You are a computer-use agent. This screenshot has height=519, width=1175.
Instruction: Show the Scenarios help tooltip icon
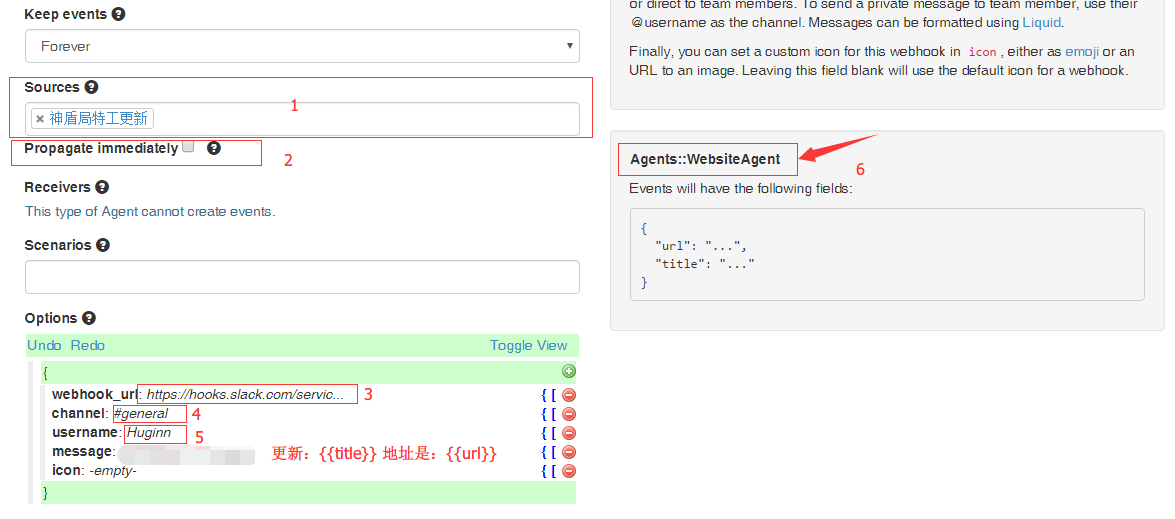point(103,245)
